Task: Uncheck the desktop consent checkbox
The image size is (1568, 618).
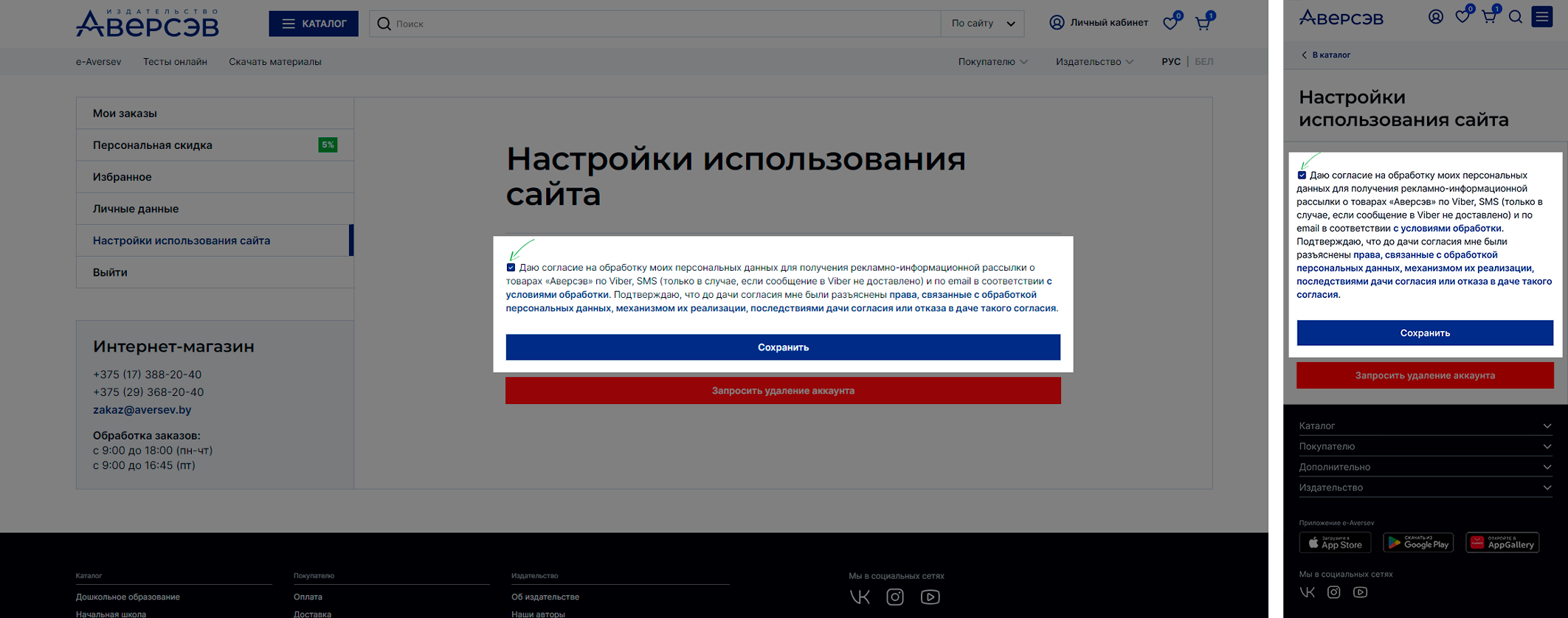Action: [x=511, y=268]
